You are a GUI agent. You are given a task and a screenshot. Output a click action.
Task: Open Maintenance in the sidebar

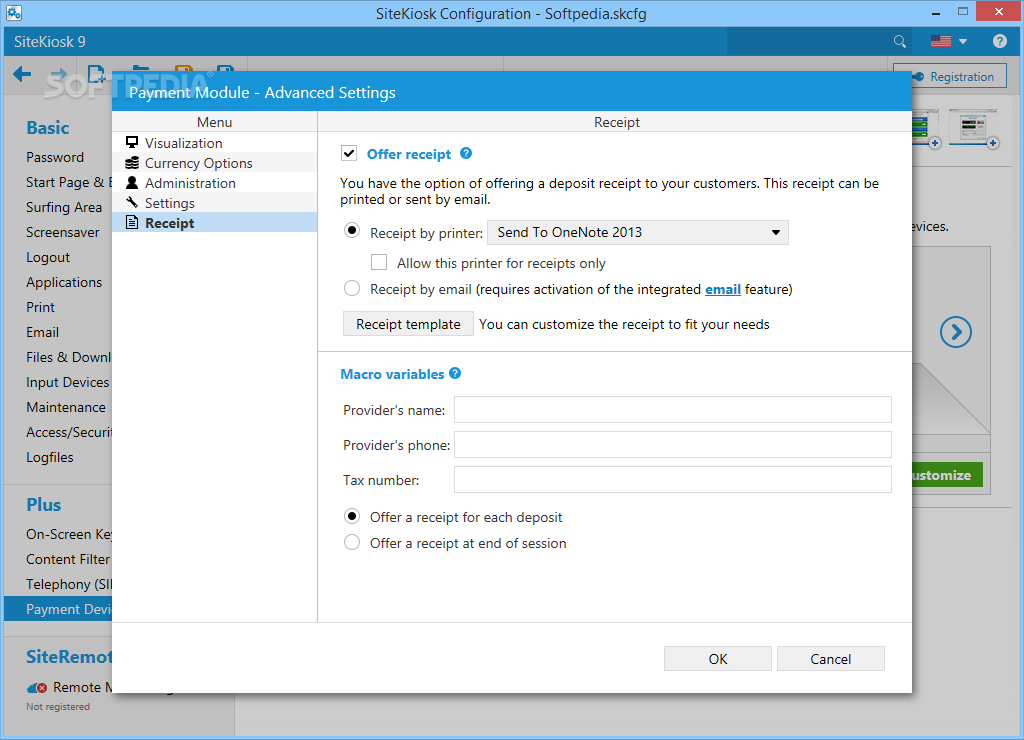(x=66, y=407)
